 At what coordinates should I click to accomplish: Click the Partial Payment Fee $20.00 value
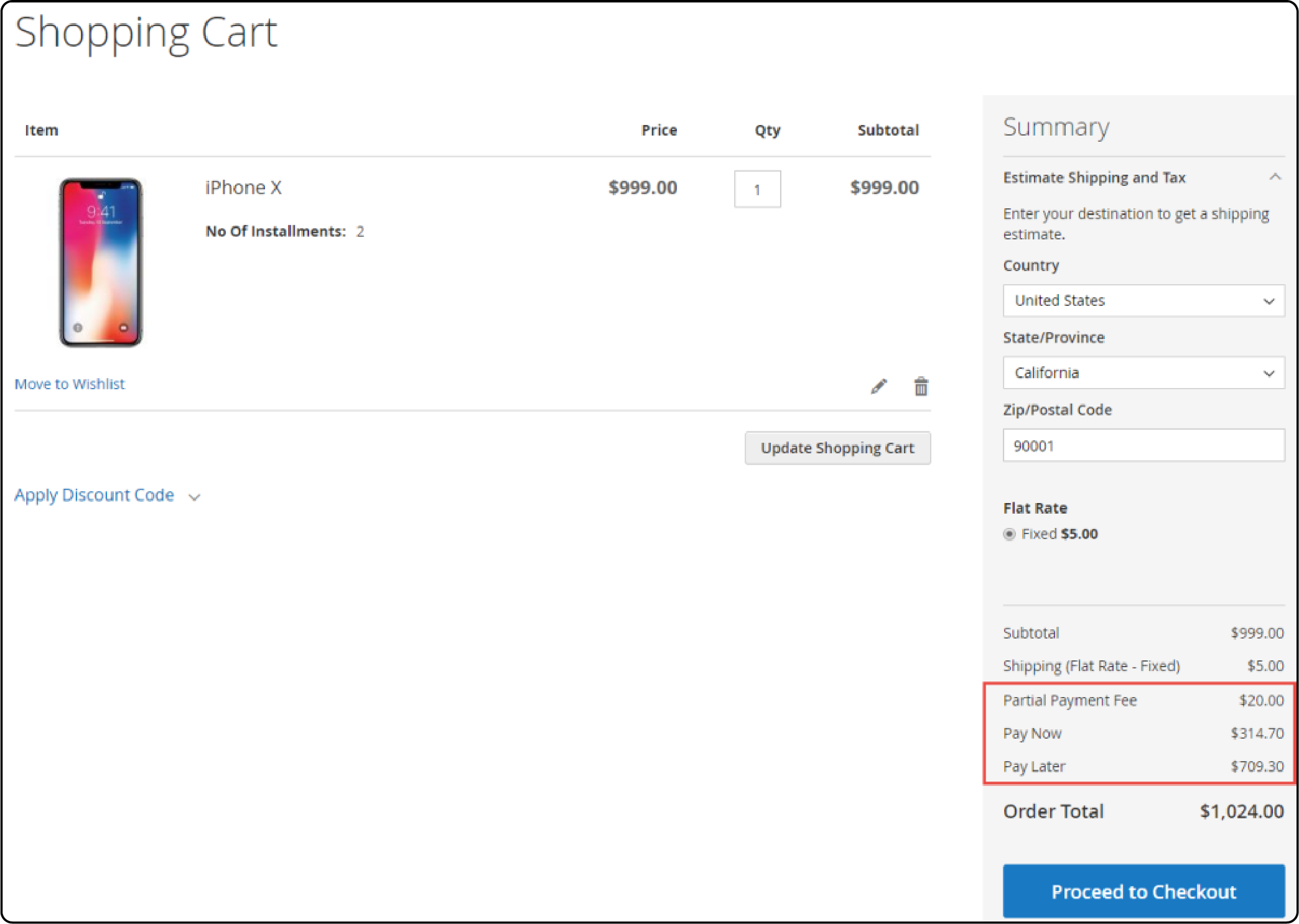pyautogui.click(x=1261, y=701)
